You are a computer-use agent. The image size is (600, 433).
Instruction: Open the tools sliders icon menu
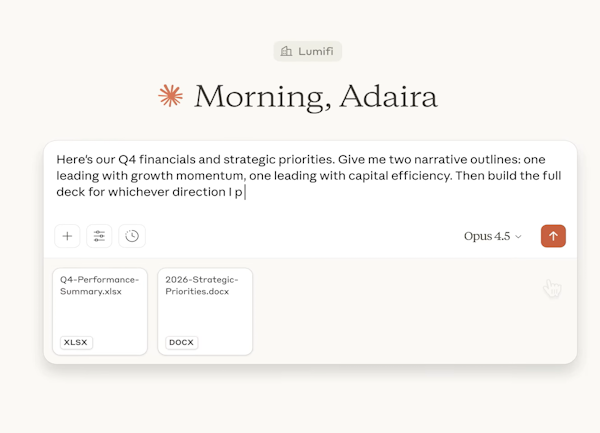tap(99, 236)
